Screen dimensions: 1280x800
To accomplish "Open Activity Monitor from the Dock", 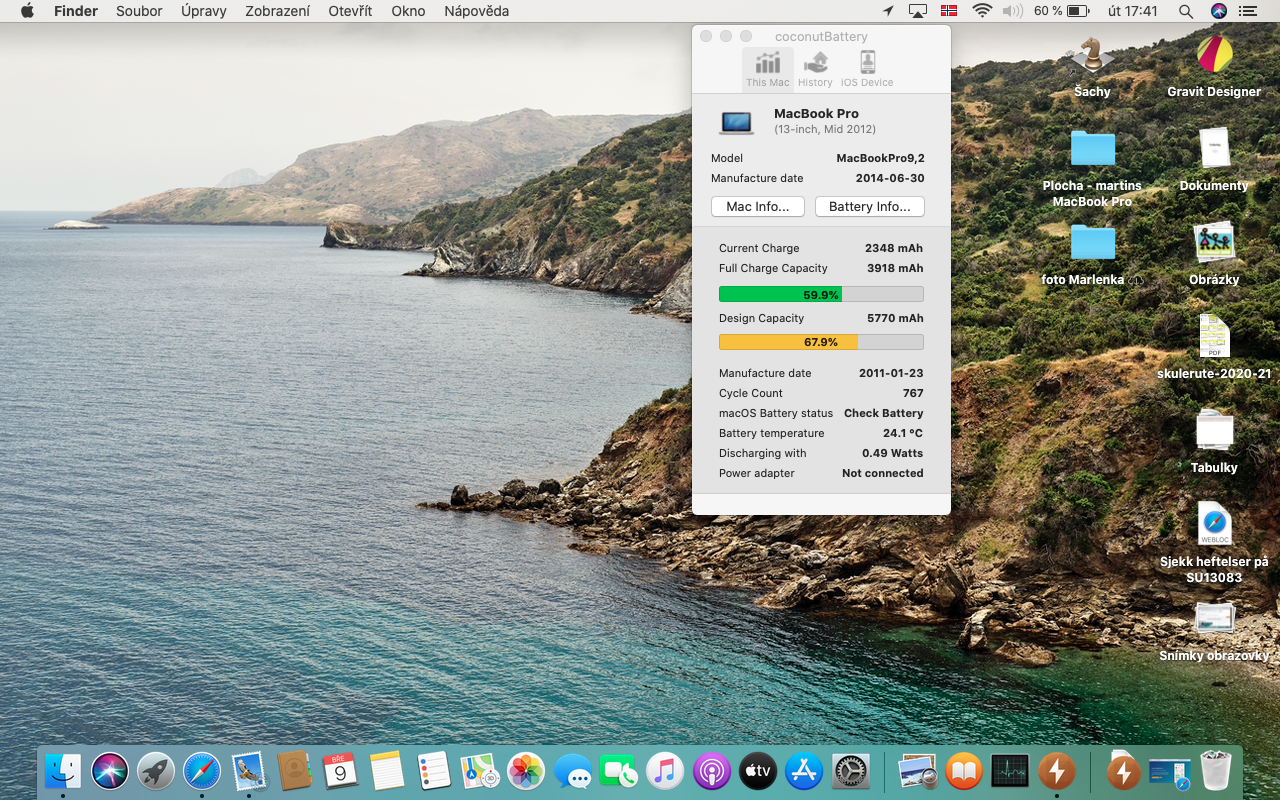I will 1010,771.
